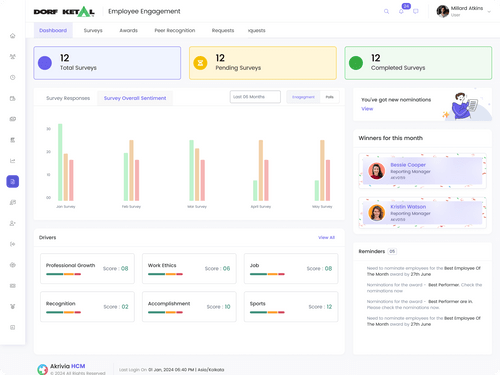This screenshot has width=500, height=375.
Task: Click Job score value 08
Action: (328, 268)
